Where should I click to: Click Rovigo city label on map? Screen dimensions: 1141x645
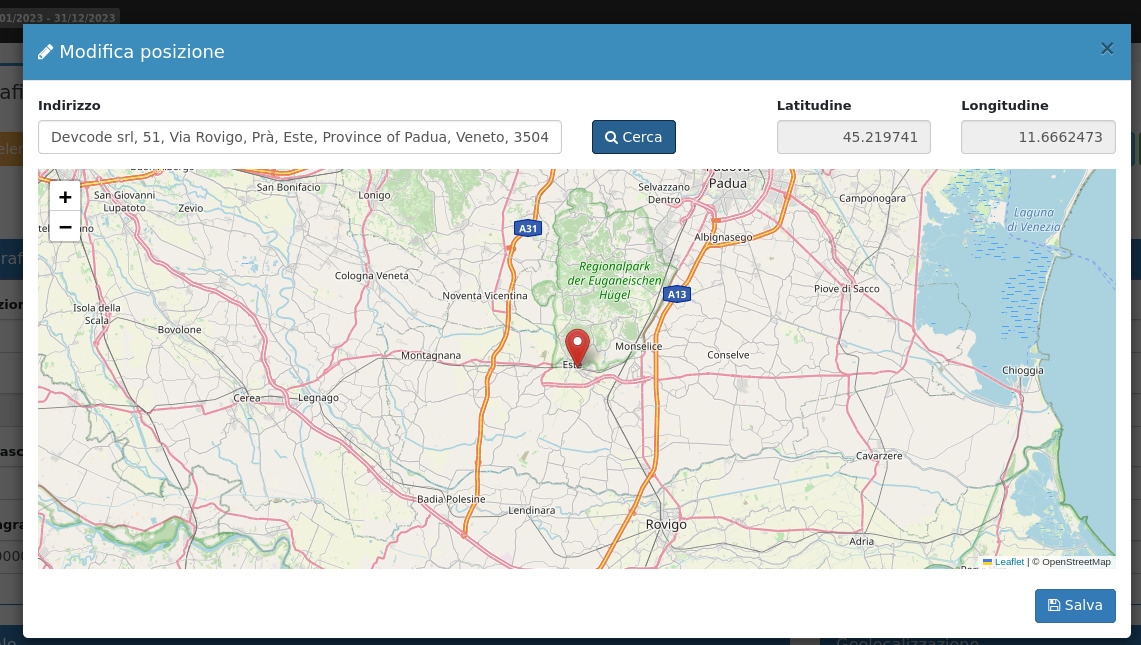(x=666, y=524)
